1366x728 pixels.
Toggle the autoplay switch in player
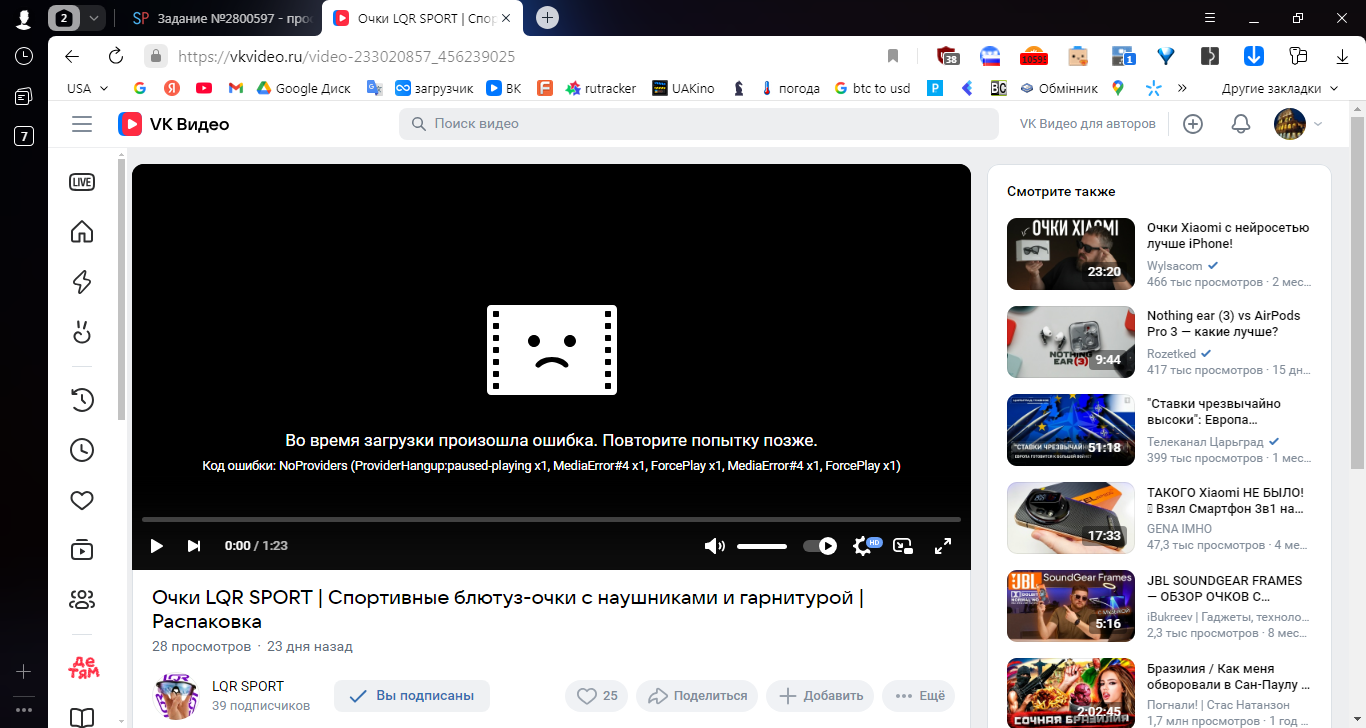[x=820, y=546]
